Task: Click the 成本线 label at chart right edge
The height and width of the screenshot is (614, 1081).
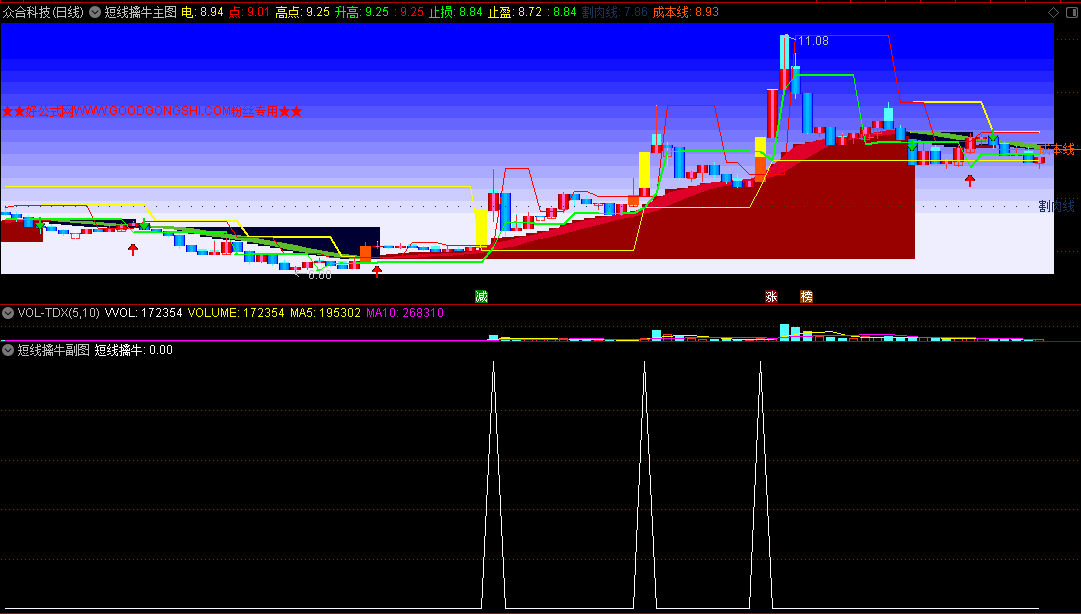Action: (x=1058, y=149)
